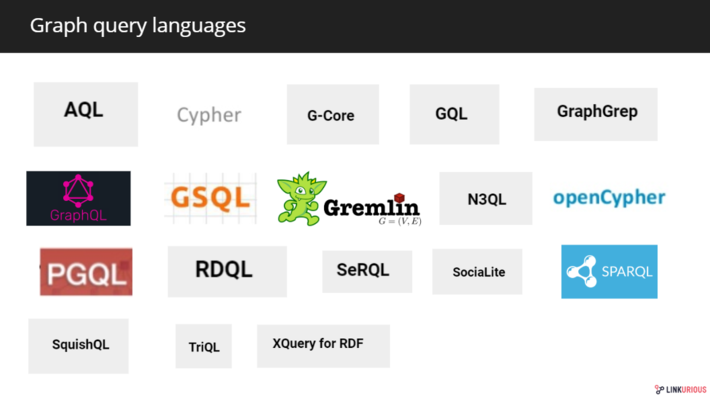
Task: Select the GQL box
Action: click(454, 114)
